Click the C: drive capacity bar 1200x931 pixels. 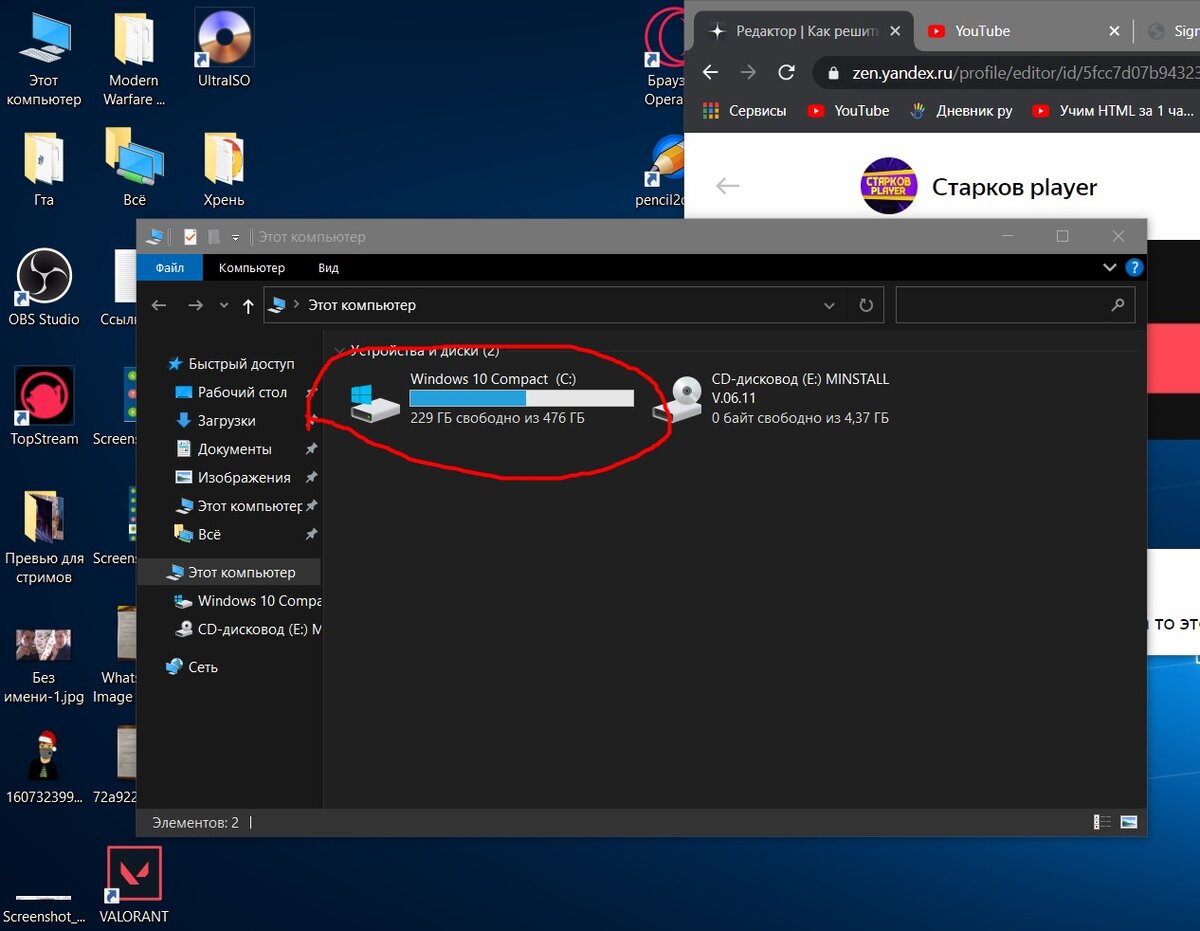coord(521,398)
